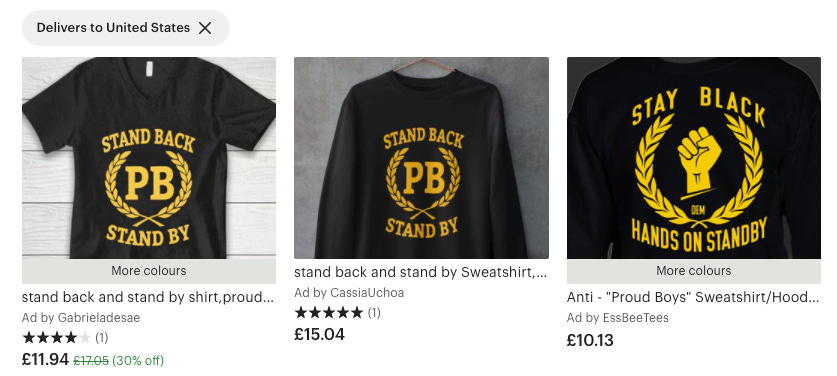Click the five-star rating of CassiaUchoa's sweatshirt
Image resolution: width=837 pixels, height=376 pixels.
click(x=329, y=312)
